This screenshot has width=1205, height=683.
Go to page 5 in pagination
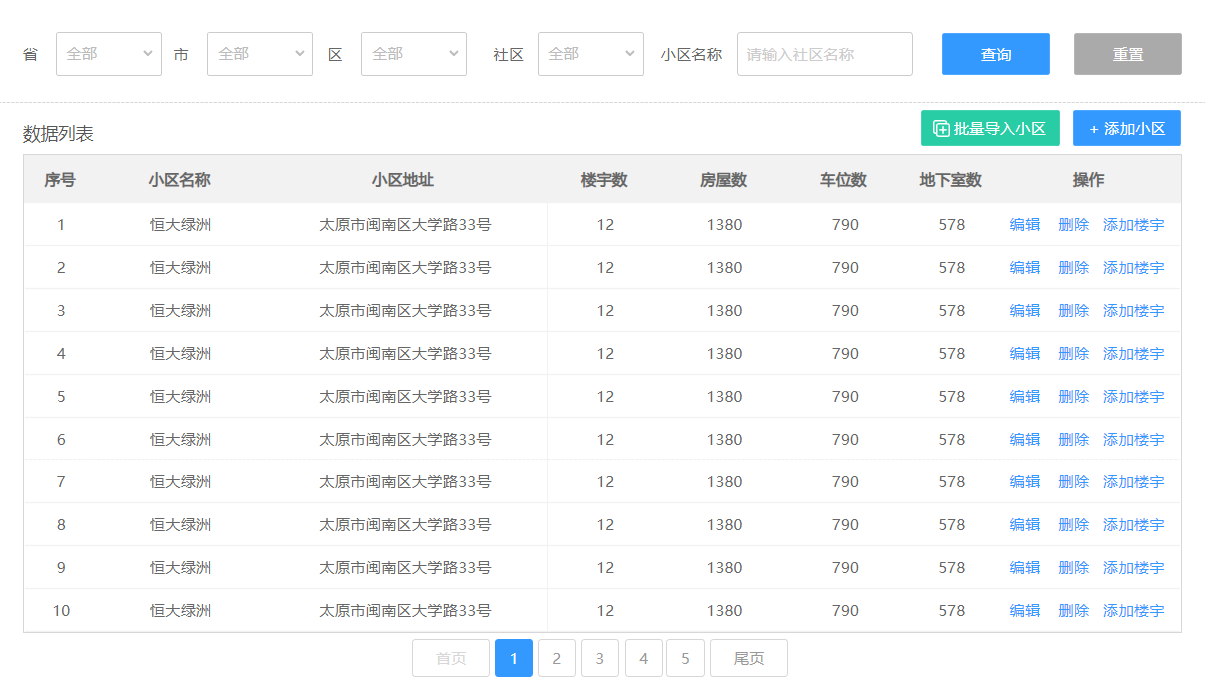685,658
